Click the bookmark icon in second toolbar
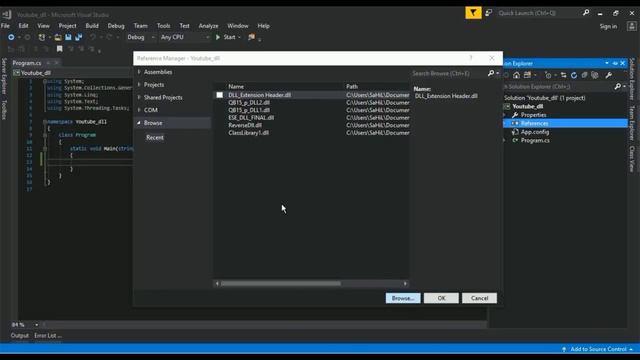640x360 pixels. [60, 49]
